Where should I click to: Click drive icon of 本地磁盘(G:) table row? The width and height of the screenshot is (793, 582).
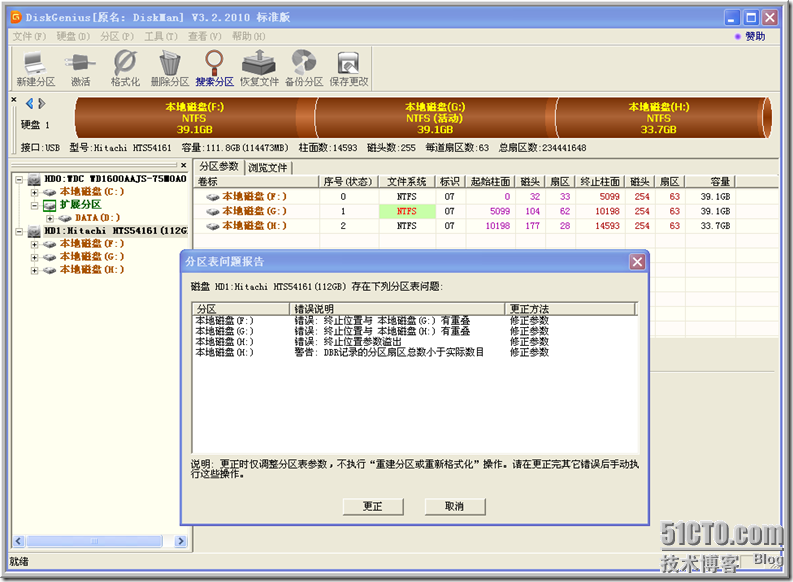click(x=213, y=211)
